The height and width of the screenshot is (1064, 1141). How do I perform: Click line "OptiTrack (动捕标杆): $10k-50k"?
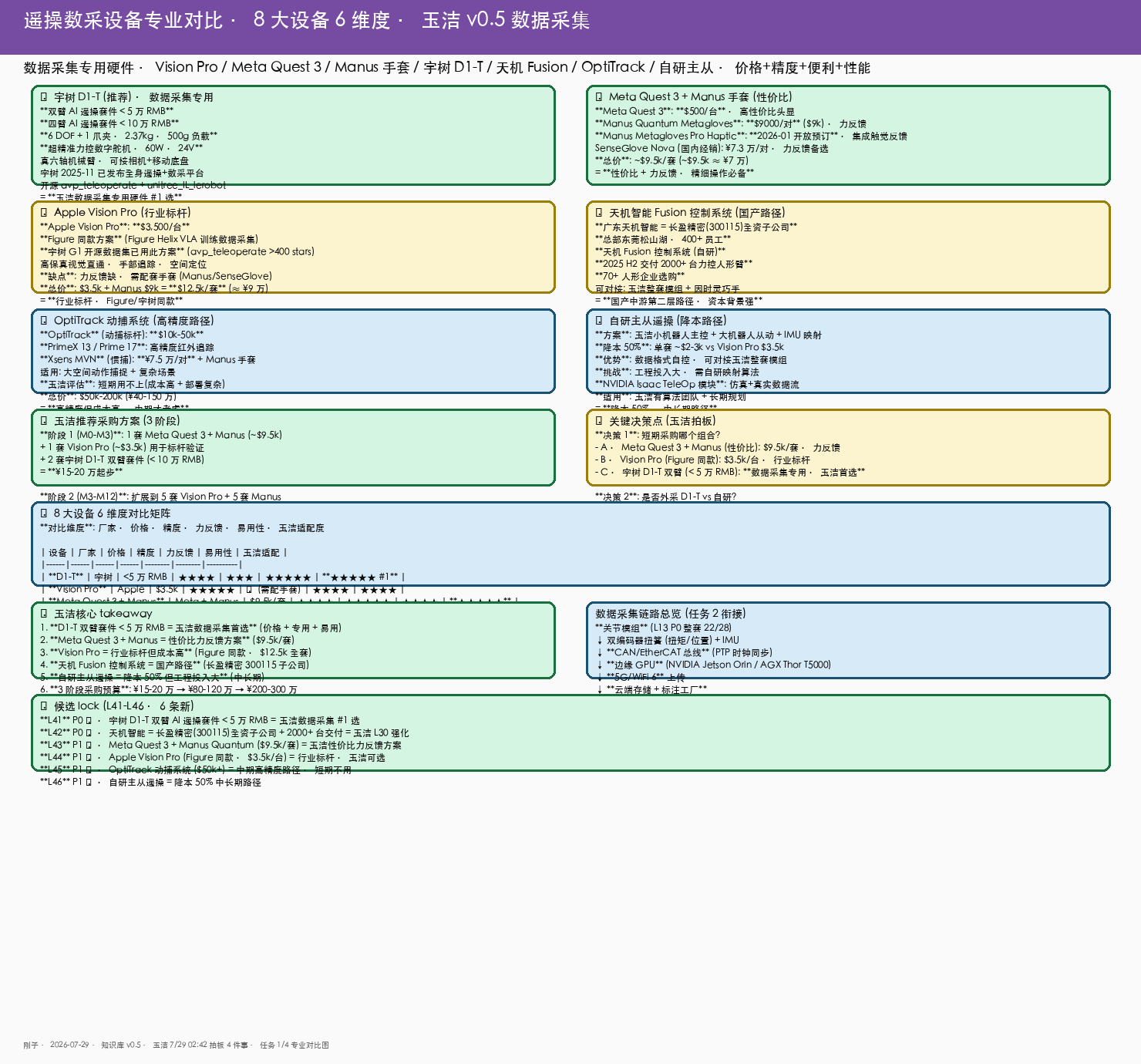tap(122, 335)
